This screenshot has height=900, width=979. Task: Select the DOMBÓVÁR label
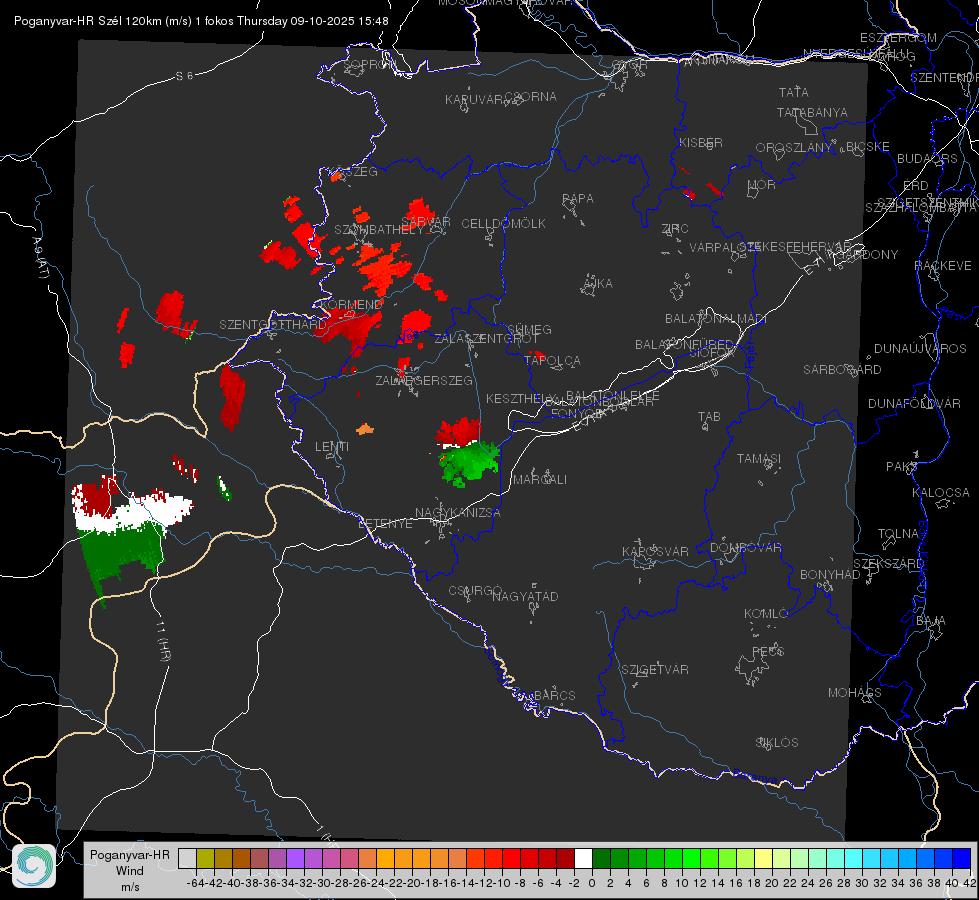pyautogui.click(x=745, y=548)
